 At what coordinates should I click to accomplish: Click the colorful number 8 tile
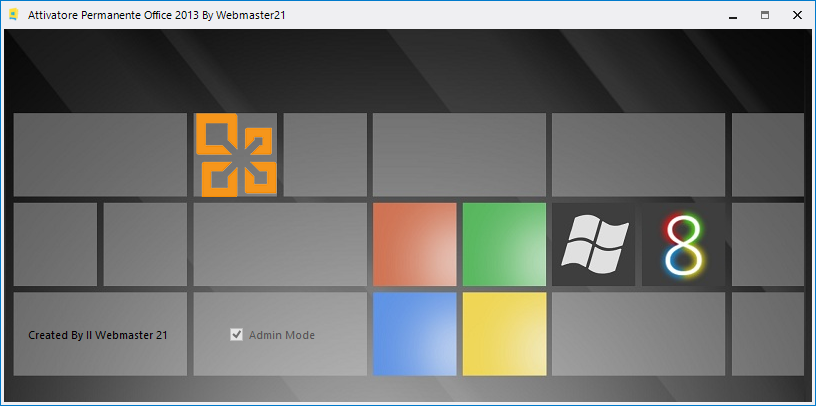point(683,245)
